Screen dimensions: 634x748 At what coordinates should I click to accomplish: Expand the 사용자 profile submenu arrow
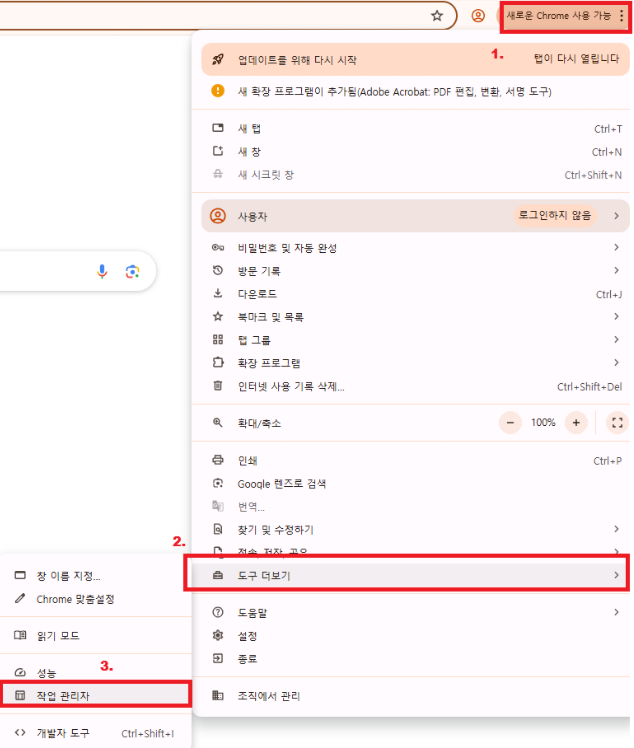[616, 216]
